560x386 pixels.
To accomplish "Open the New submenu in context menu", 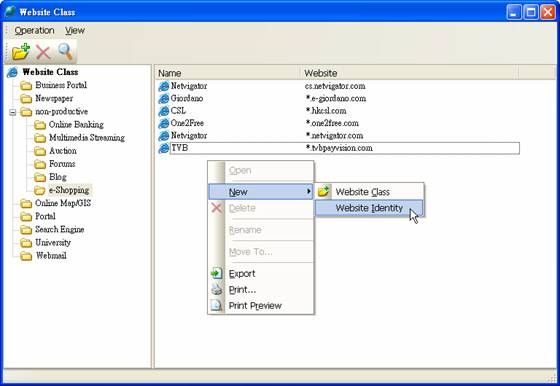I will pyautogui.click(x=261, y=192).
